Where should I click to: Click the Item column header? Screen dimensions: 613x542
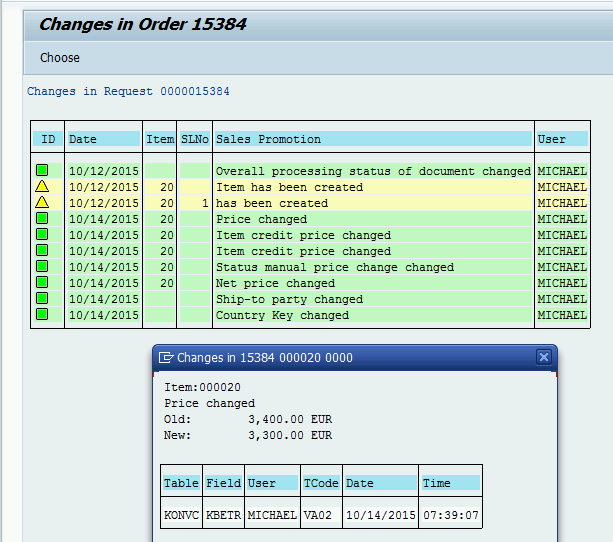tap(160, 139)
